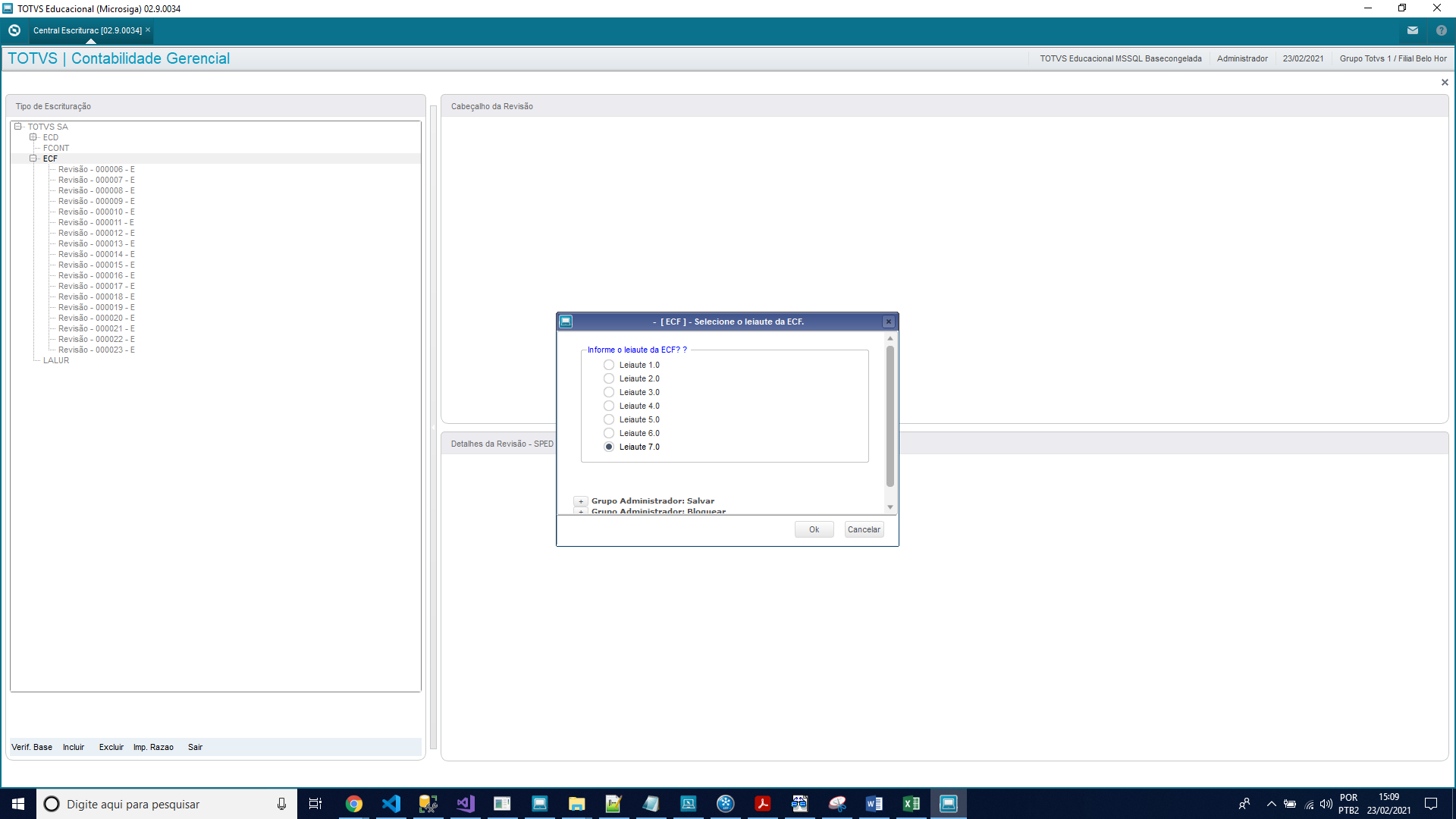This screenshot has width=1456, height=819.
Task: Expand Grupo Administrador: Salvar entry
Action: pos(581,501)
